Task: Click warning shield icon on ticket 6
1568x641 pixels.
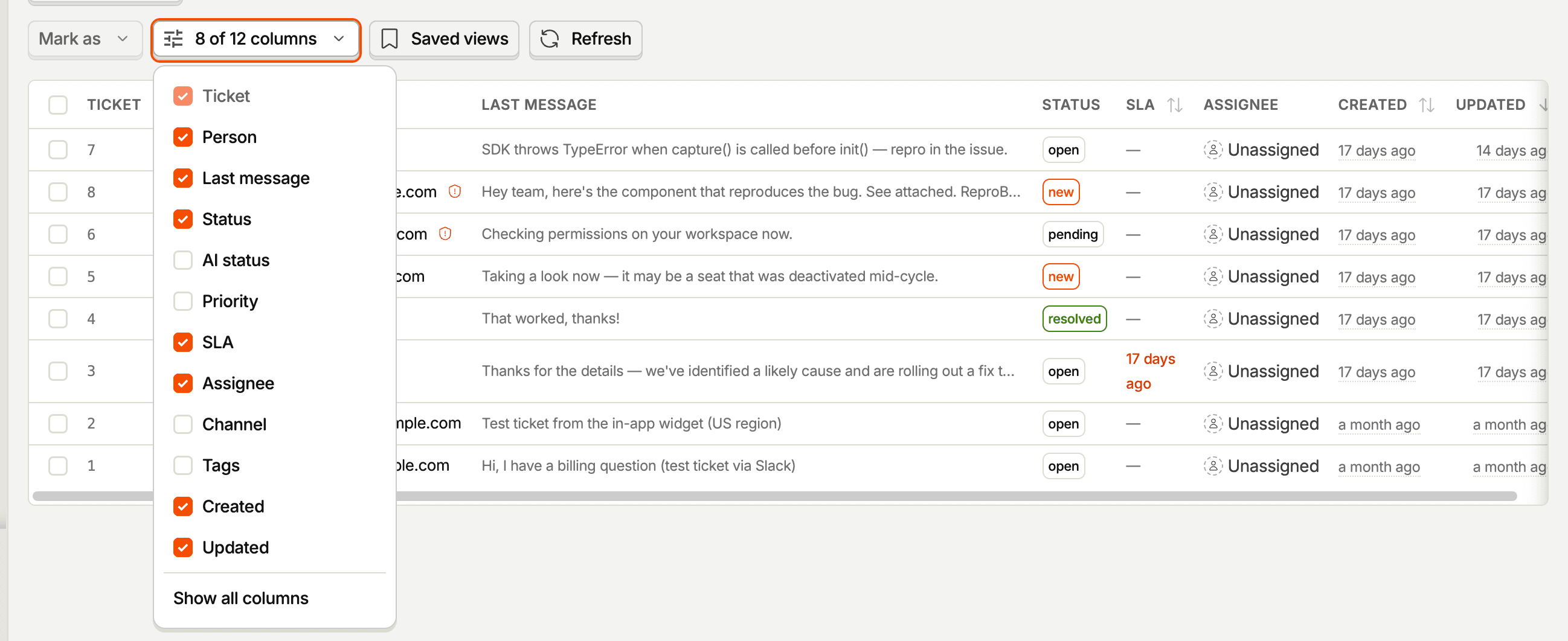Action: [445, 234]
